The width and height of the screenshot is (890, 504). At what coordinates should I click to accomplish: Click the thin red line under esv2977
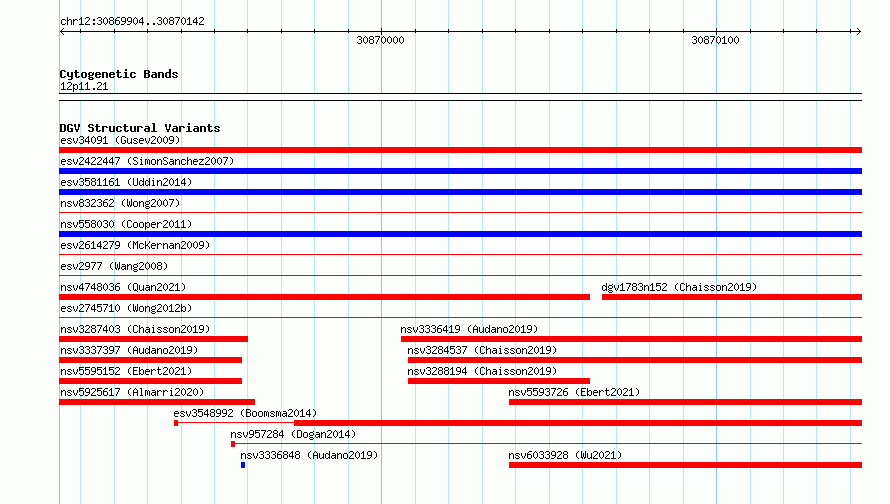tap(460, 275)
